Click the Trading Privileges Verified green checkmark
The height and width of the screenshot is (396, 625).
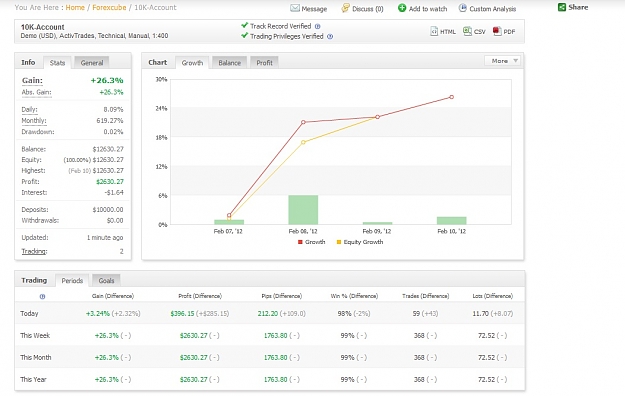click(x=245, y=36)
